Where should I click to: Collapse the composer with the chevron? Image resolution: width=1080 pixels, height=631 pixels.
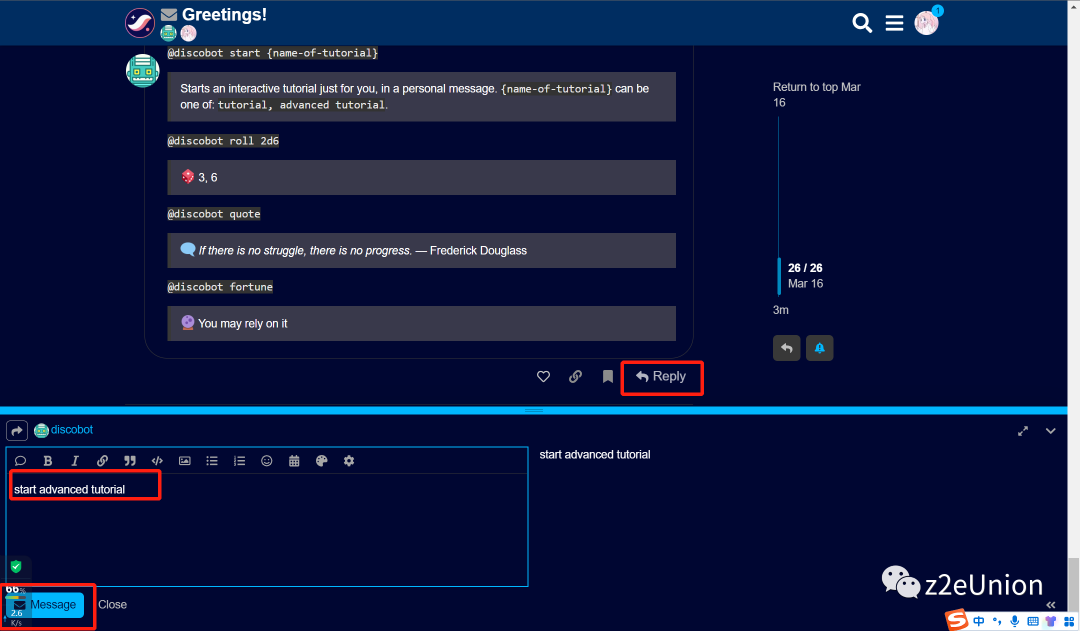click(x=1051, y=431)
